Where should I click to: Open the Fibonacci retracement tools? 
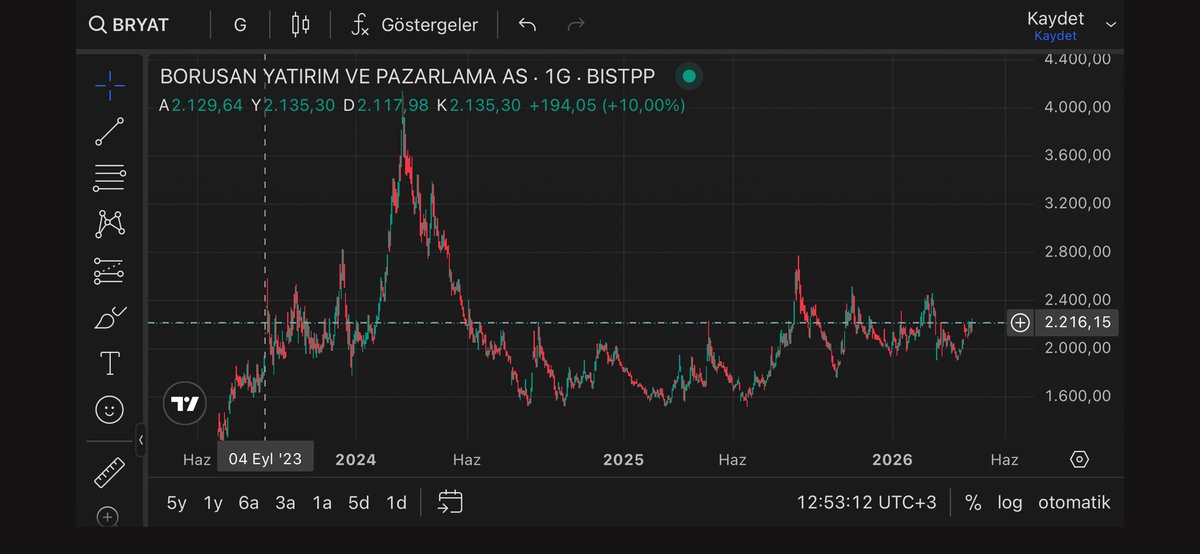(110, 178)
